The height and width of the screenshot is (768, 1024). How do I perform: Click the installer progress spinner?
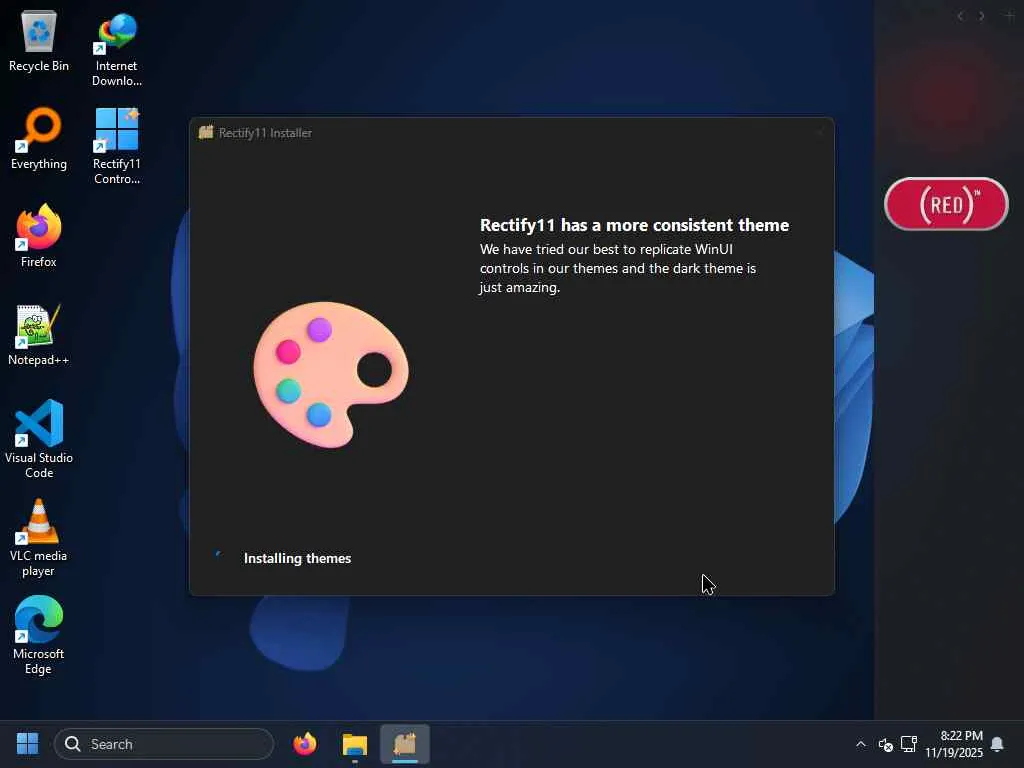[x=218, y=555]
